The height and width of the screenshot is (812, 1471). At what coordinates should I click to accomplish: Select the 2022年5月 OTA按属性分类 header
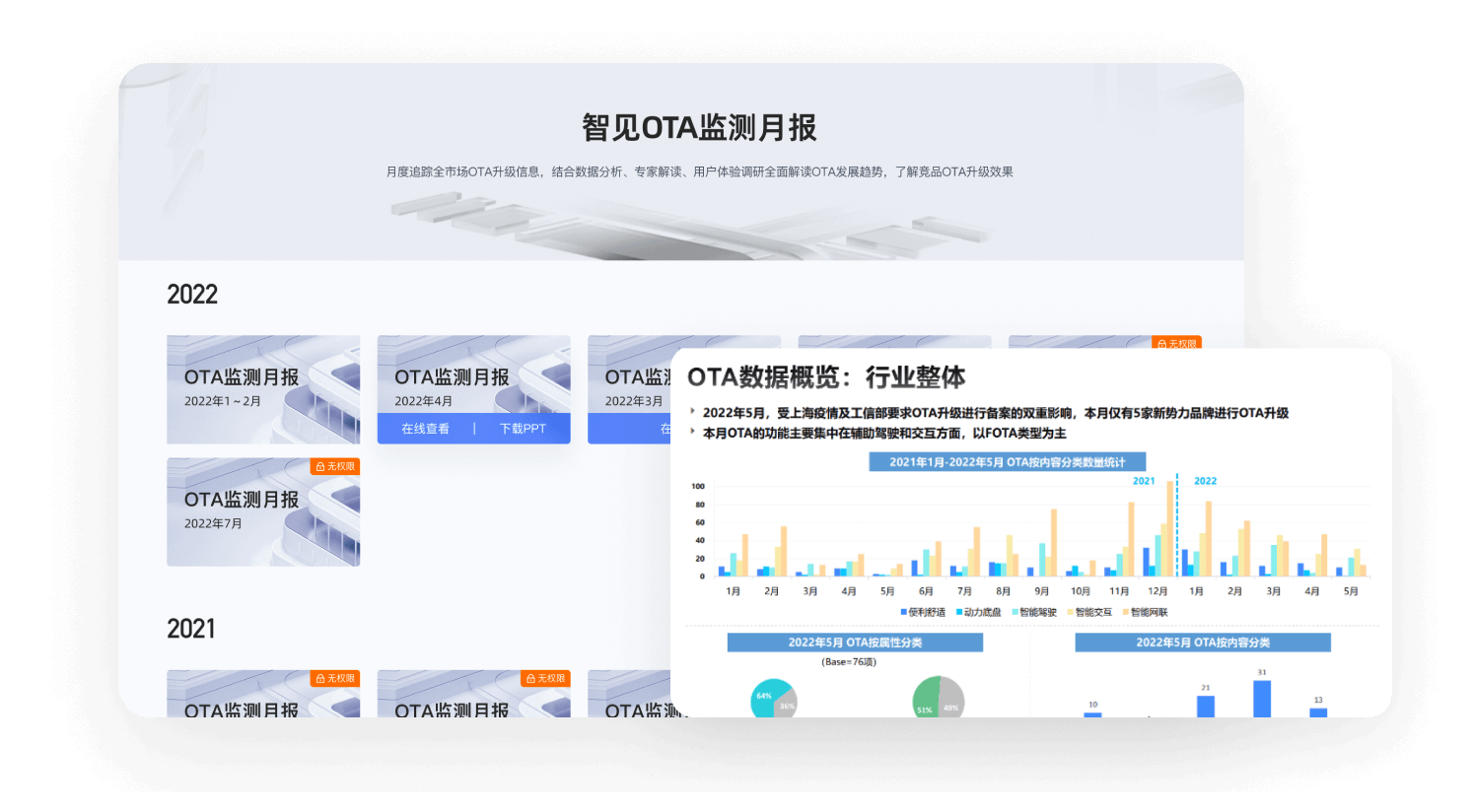pos(854,642)
